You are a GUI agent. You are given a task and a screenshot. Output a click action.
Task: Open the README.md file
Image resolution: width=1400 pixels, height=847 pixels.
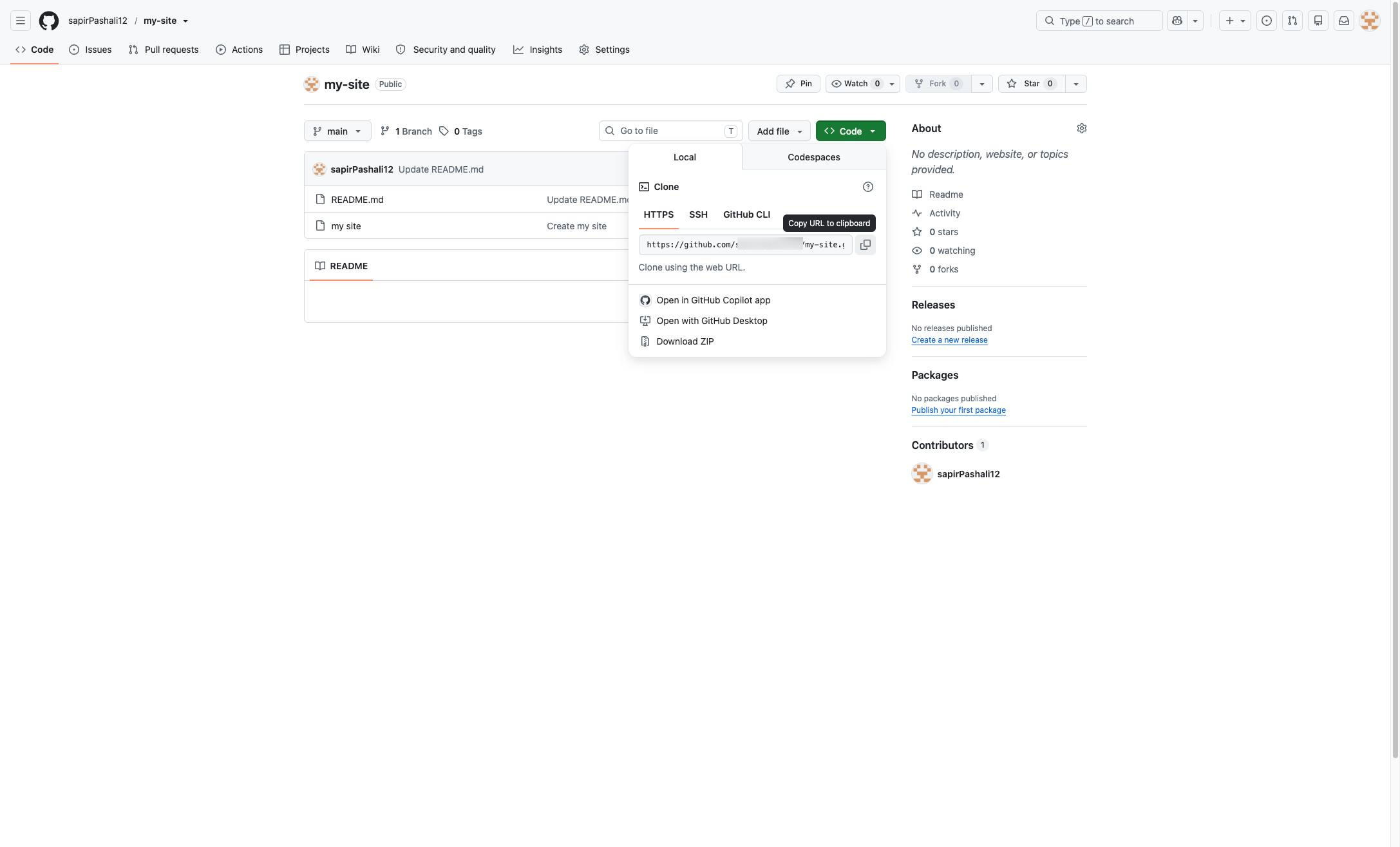tap(357, 200)
